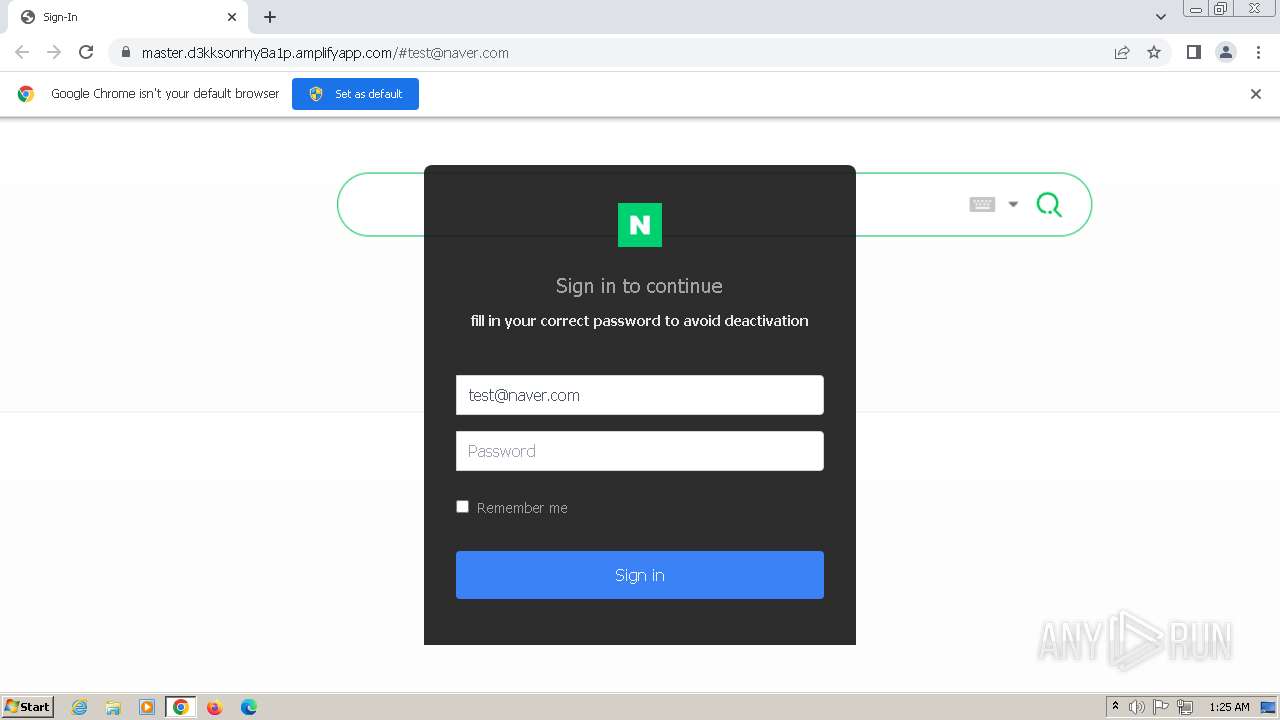Show hidden system tray icons arrow
Image resolution: width=1280 pixels, height=720 pixels.
coord(1115,706)
